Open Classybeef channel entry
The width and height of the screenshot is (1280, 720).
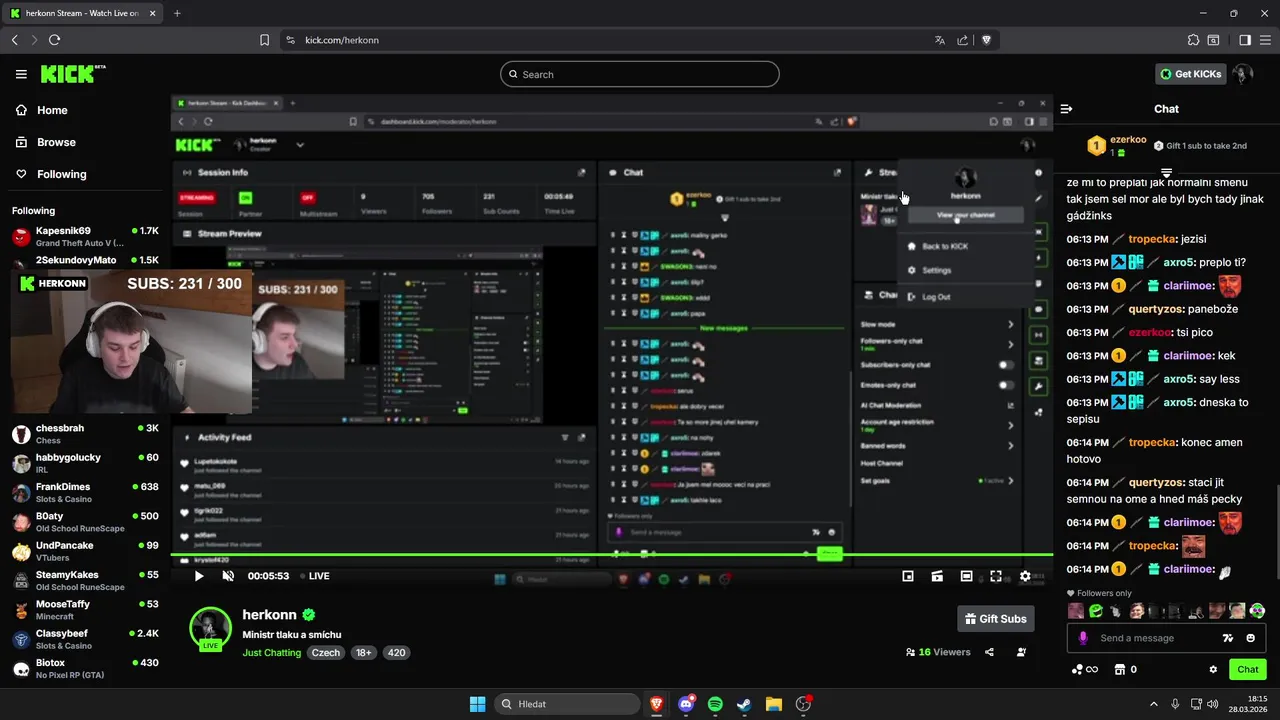pyautogui.click(x=85, y=639)
